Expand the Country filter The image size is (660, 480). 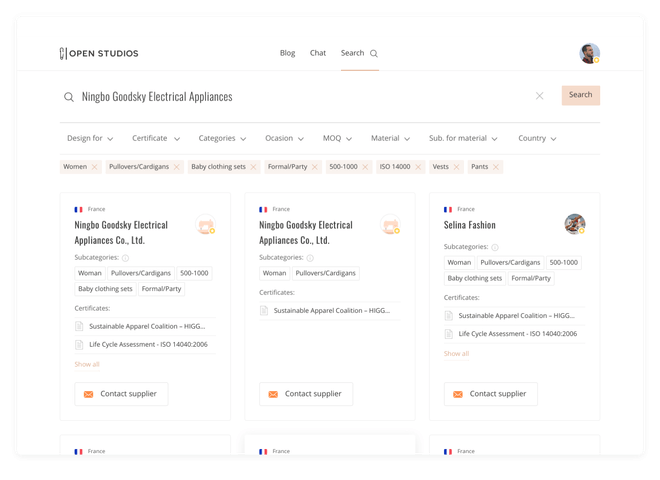pos(537,139)
